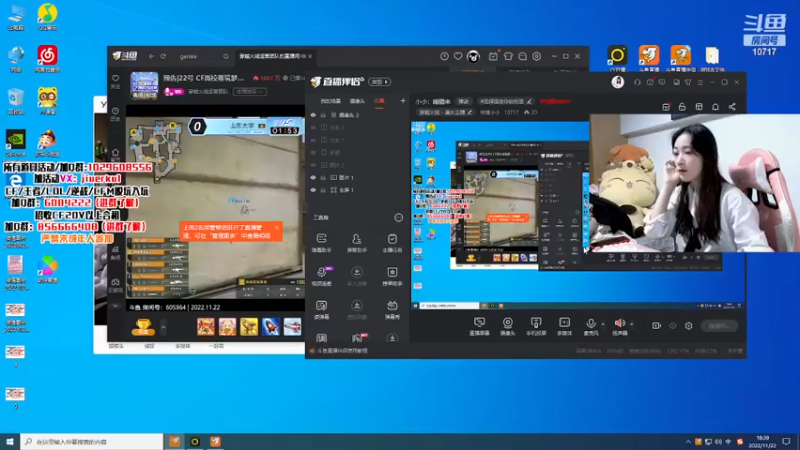The width and height of the screenshot is (800, 450).
Task: Click the heart favorites icon in Douyu top bar
Action: tap(458, 56)
